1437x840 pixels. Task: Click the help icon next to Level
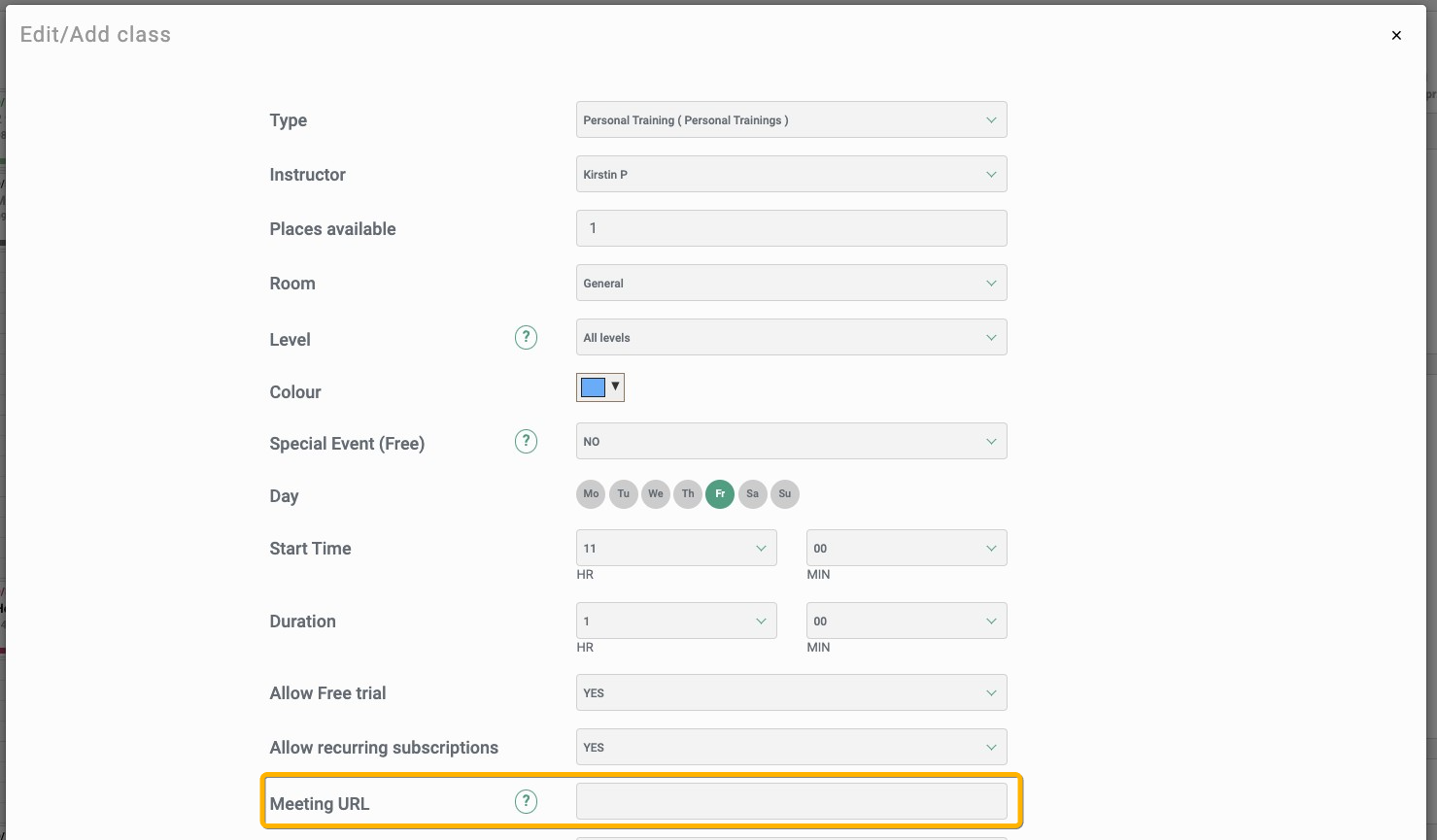(x=526, y=337)
